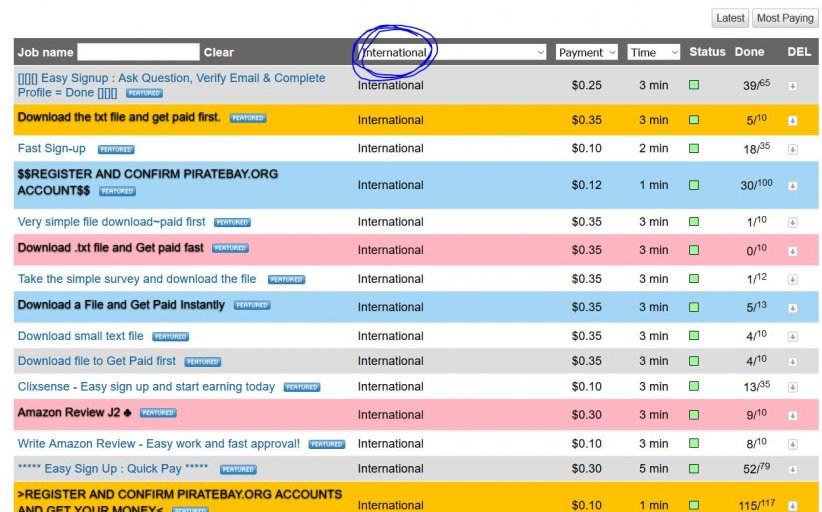This screenshot has width=822, height=512.
Task: Click DEL icon on Download small text file row
Action: tap(792, 337)
